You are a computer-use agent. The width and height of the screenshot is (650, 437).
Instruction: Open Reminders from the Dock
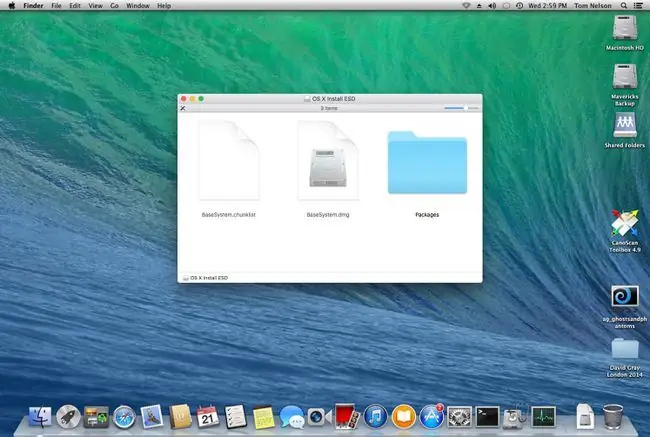(x=235, y=416)
